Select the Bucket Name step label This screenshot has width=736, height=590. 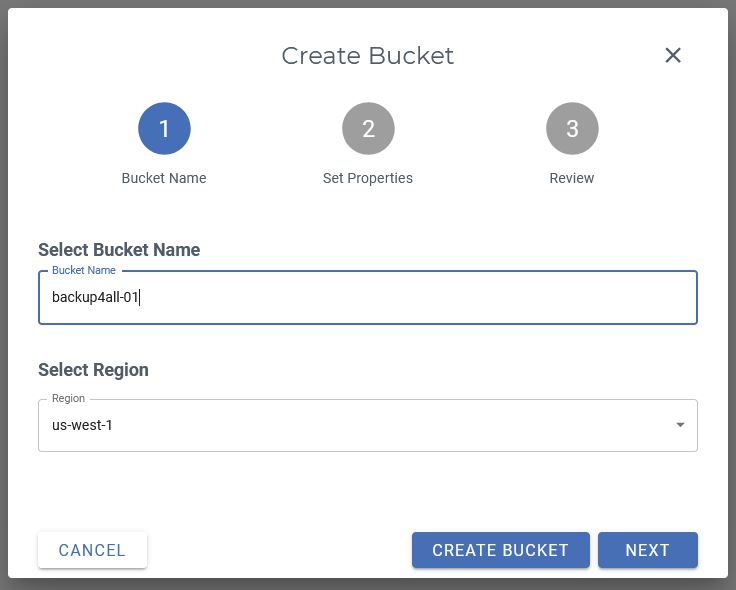(164, 178)
